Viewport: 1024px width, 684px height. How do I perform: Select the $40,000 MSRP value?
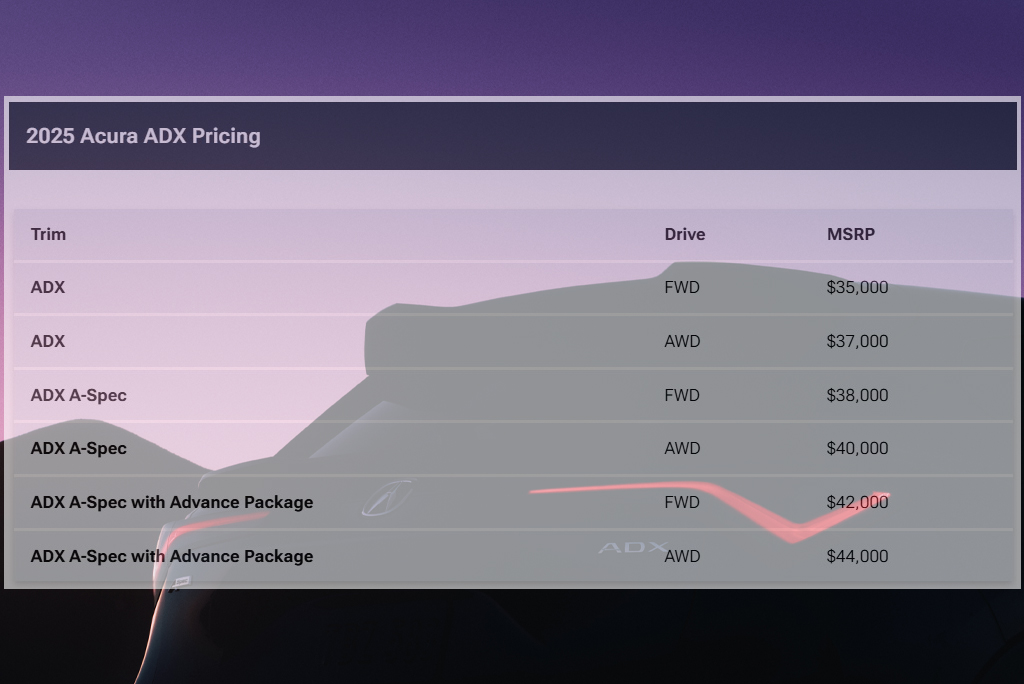click(x=857, y=448)
